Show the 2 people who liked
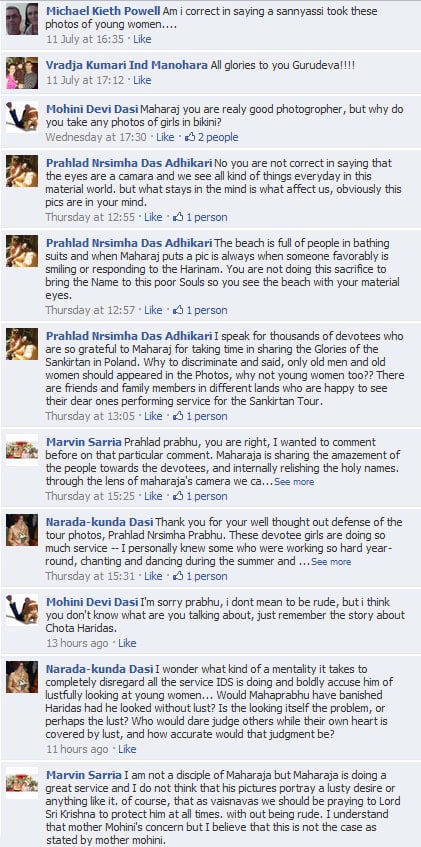 pos(218,137)
